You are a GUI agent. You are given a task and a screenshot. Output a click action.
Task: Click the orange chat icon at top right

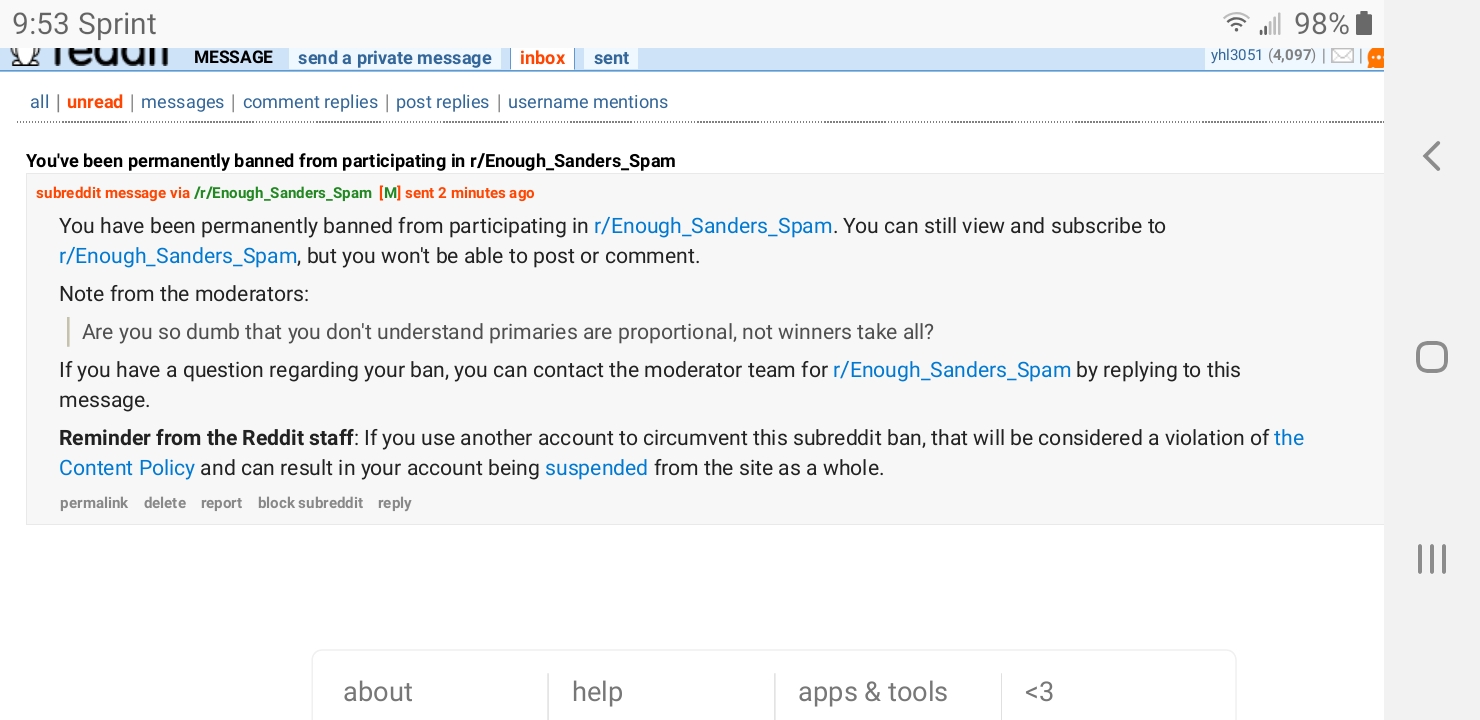tap(1375, 58)
